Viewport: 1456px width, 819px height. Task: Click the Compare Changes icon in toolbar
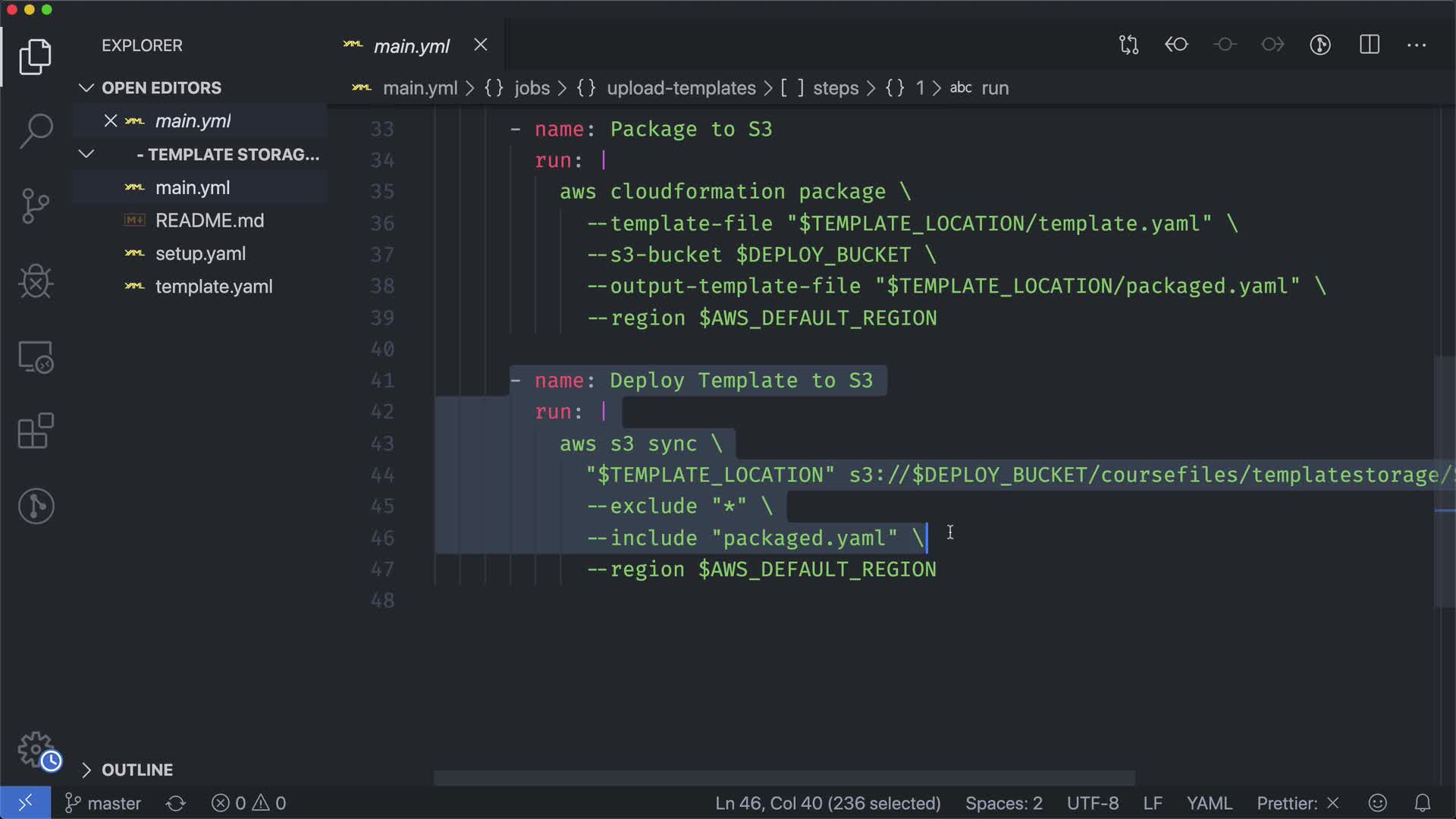point(1128,45)
